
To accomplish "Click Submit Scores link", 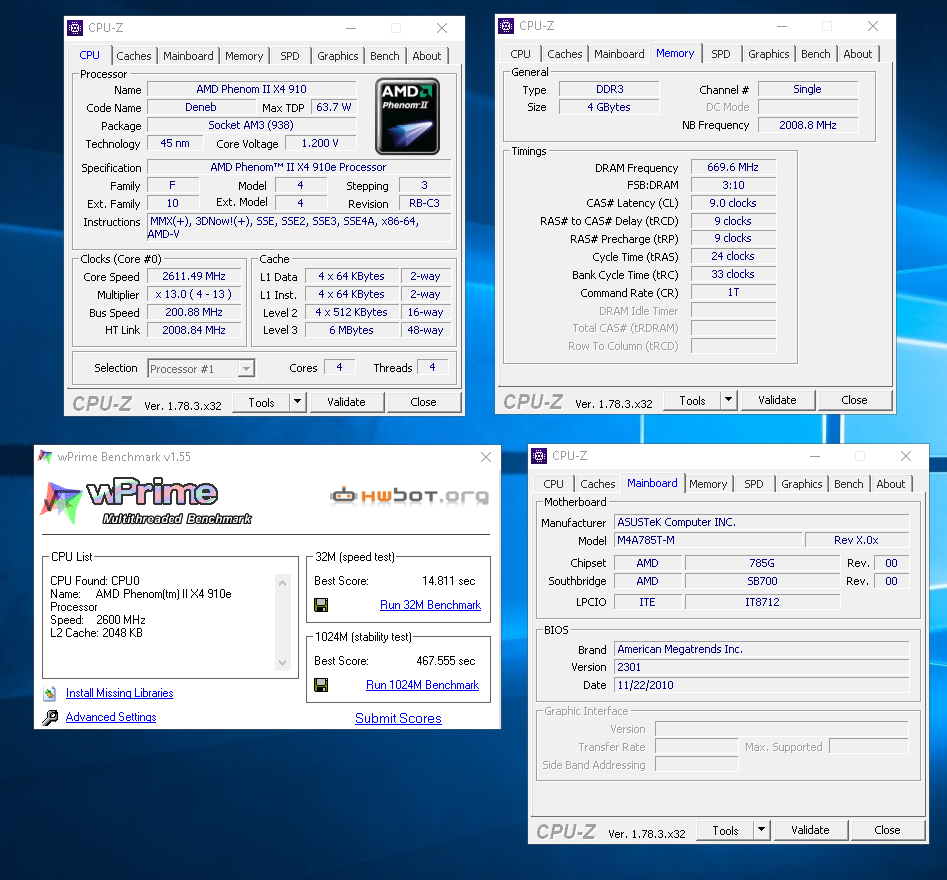I will (399, 719).
